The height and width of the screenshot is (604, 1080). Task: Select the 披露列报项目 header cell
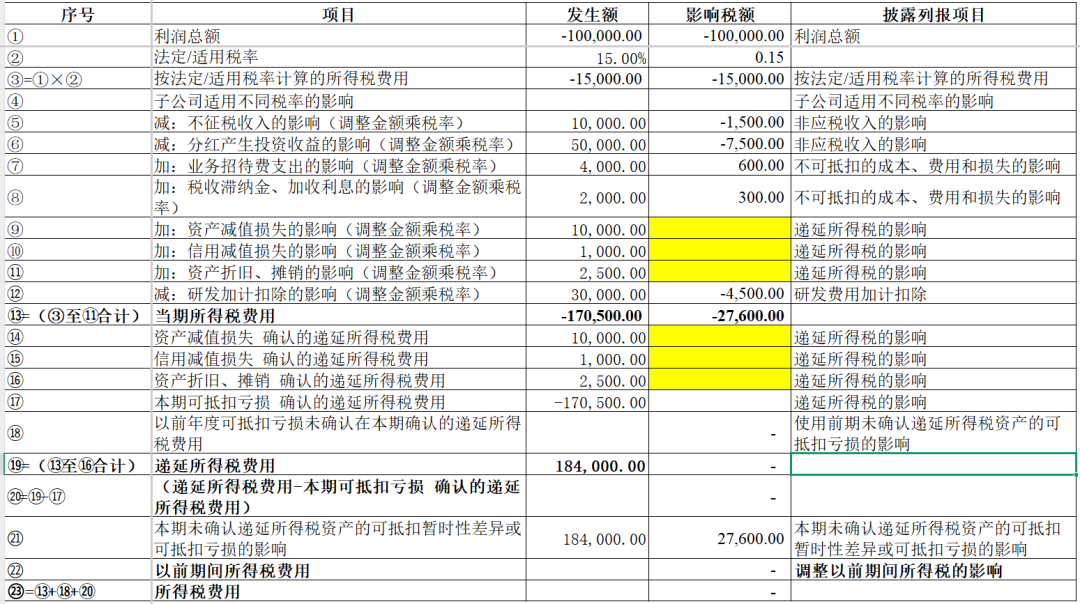coord(933,14)
